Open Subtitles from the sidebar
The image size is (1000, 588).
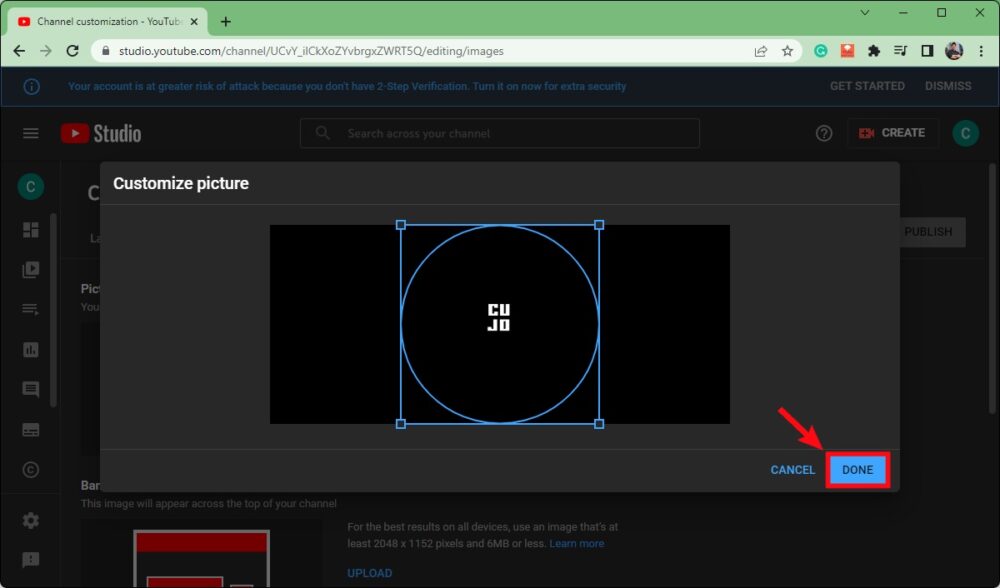tap(31, 430)
